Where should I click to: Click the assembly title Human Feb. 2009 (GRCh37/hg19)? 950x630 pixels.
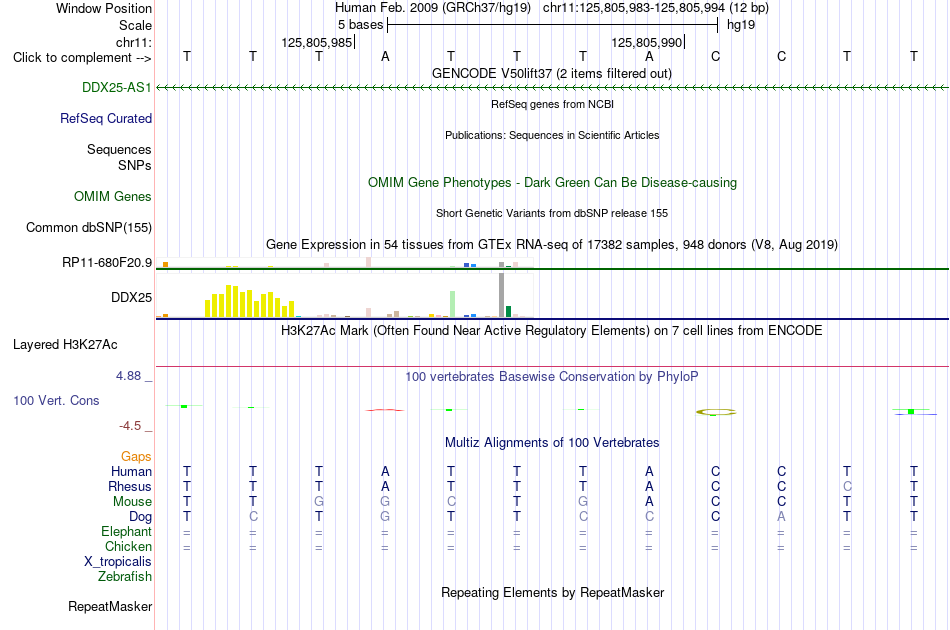433,8
